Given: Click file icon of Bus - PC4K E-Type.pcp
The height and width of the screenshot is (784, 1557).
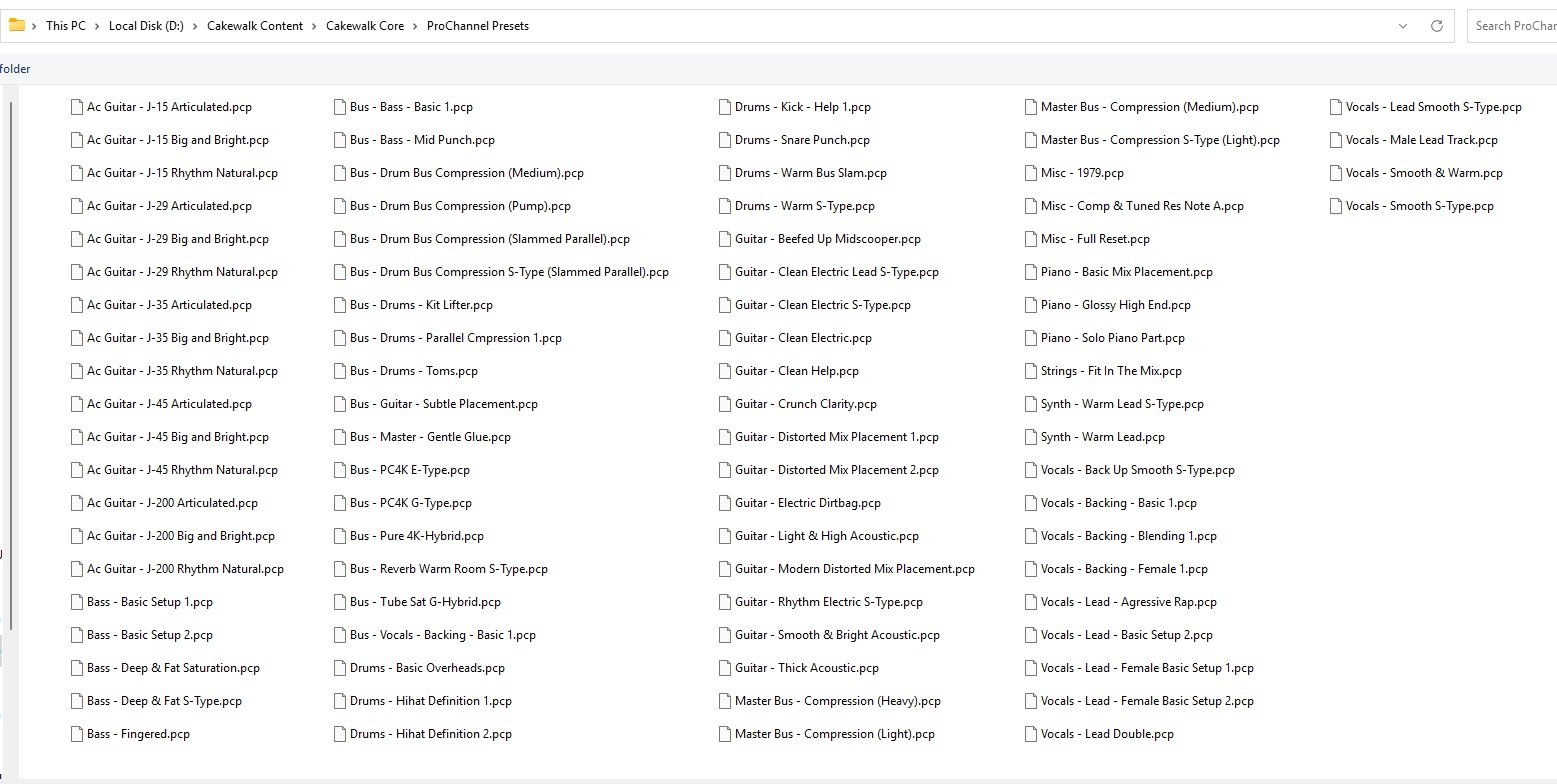Looking at the screenshot, I should click(340, 470).
